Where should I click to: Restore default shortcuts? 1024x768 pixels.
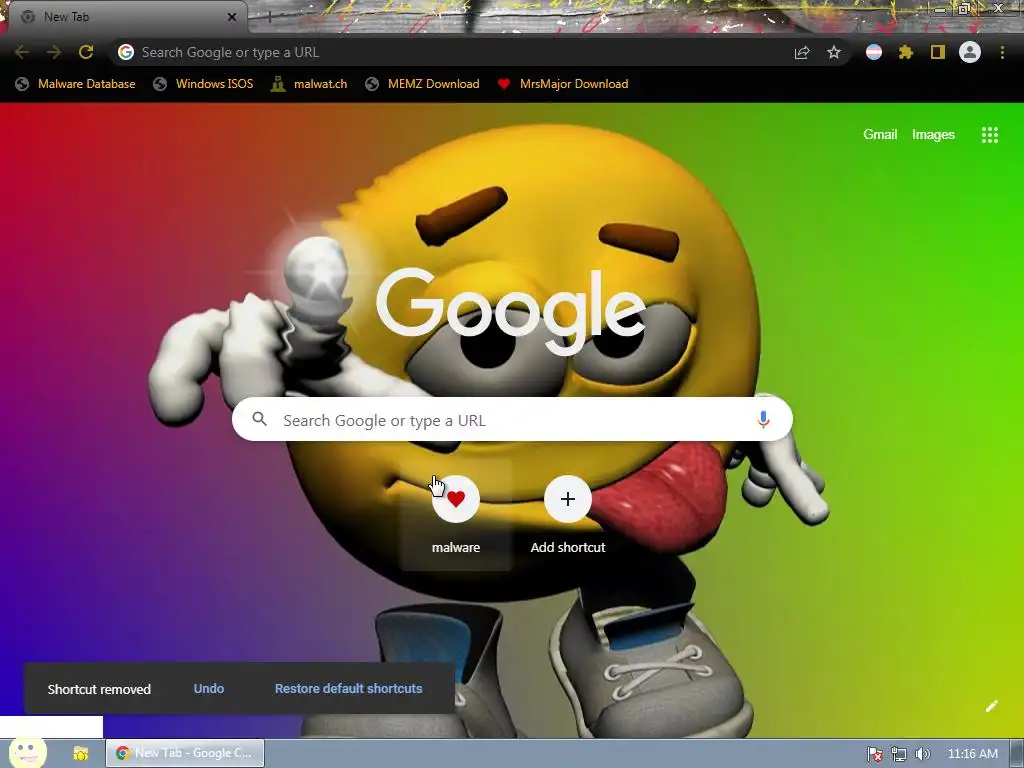(x=348, y=688)
